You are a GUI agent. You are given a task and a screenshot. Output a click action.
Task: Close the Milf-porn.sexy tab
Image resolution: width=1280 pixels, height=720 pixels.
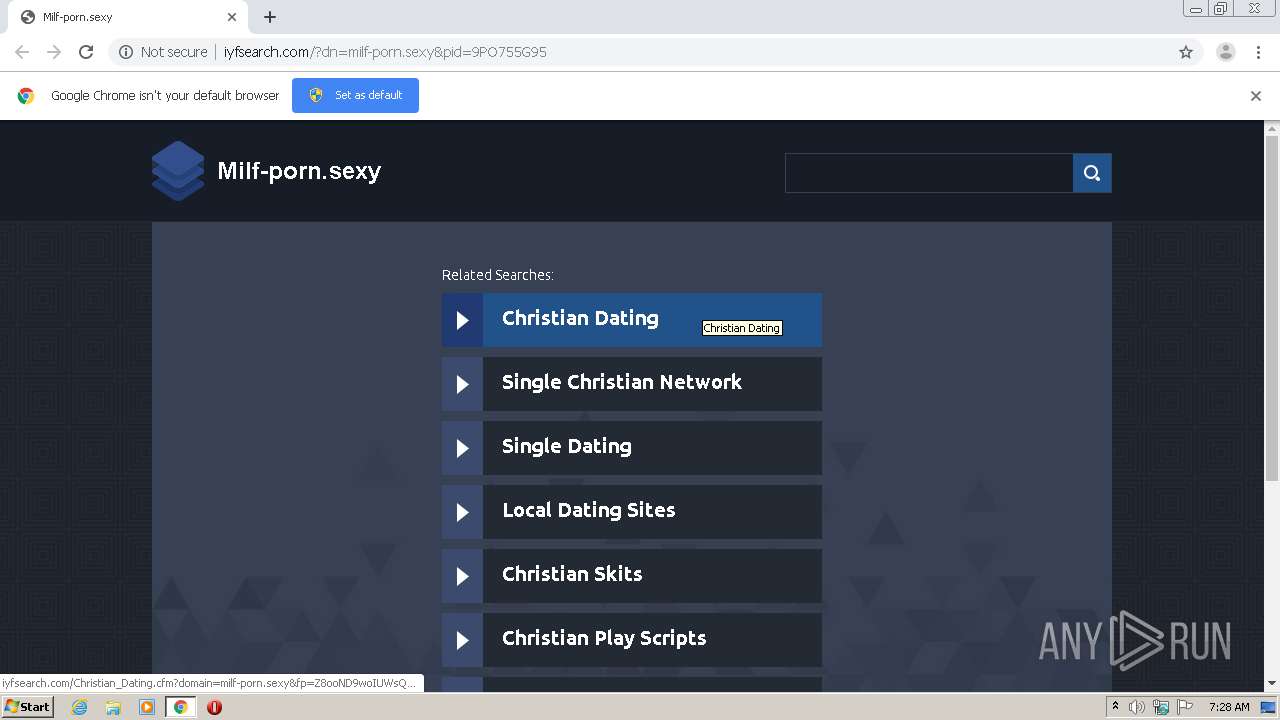pyautogui.click(x=232, y=17)
